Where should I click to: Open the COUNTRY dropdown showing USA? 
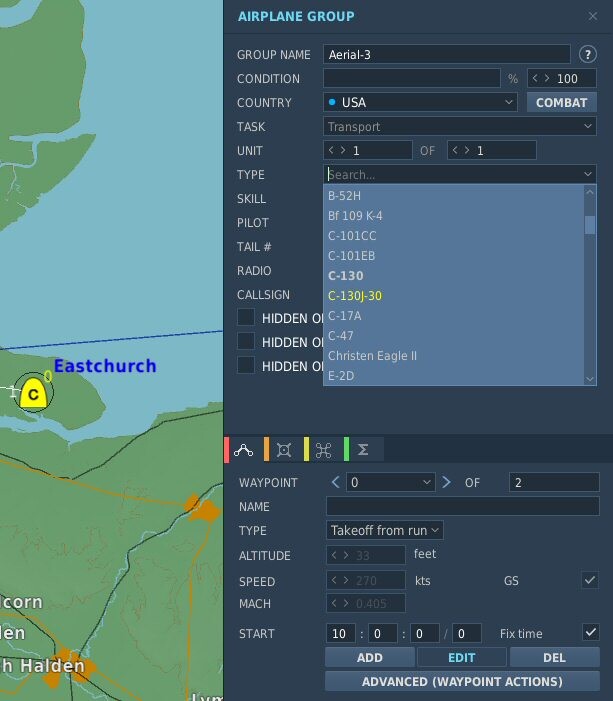(420, 102)
